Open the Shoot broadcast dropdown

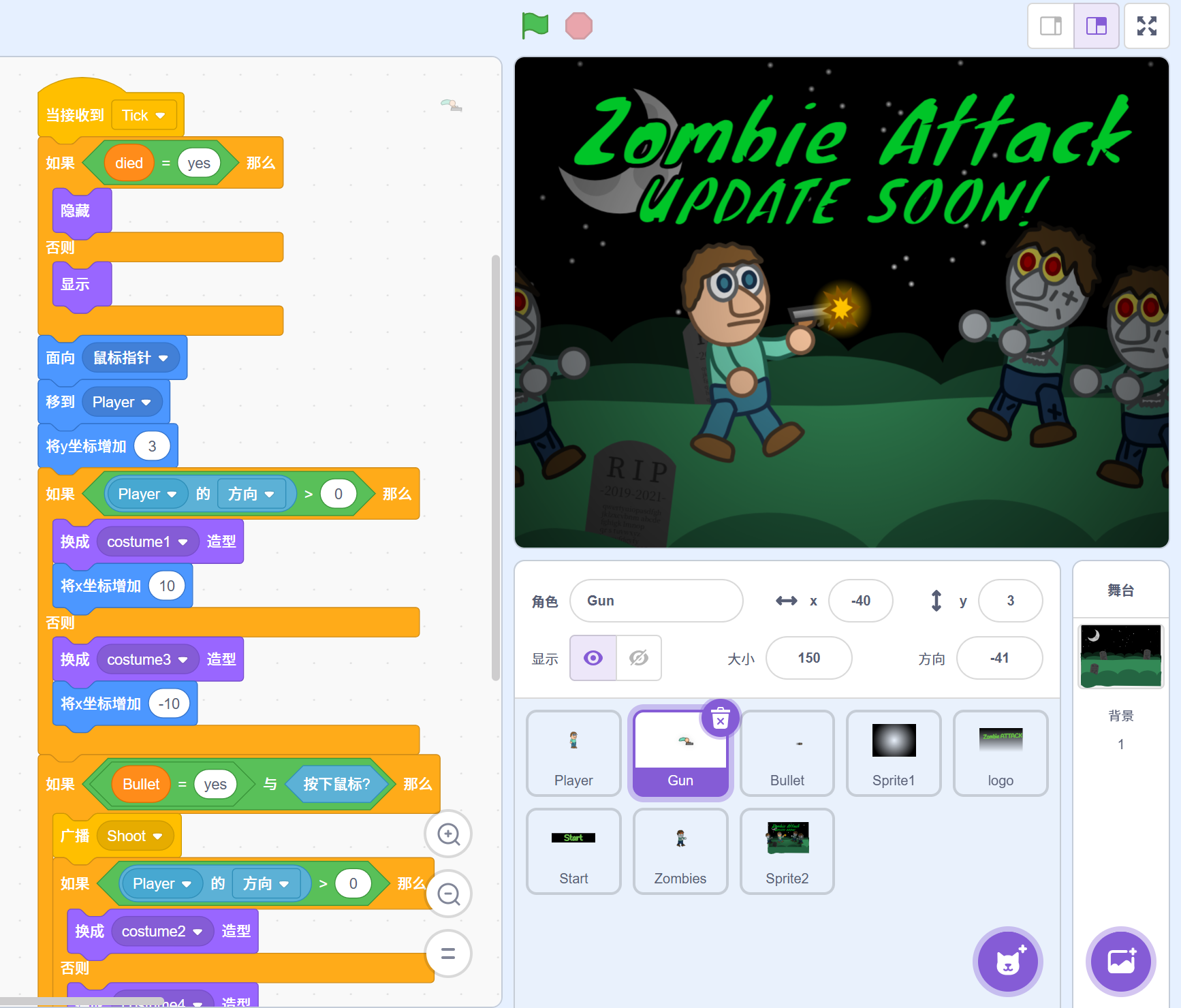coord(157,836)
